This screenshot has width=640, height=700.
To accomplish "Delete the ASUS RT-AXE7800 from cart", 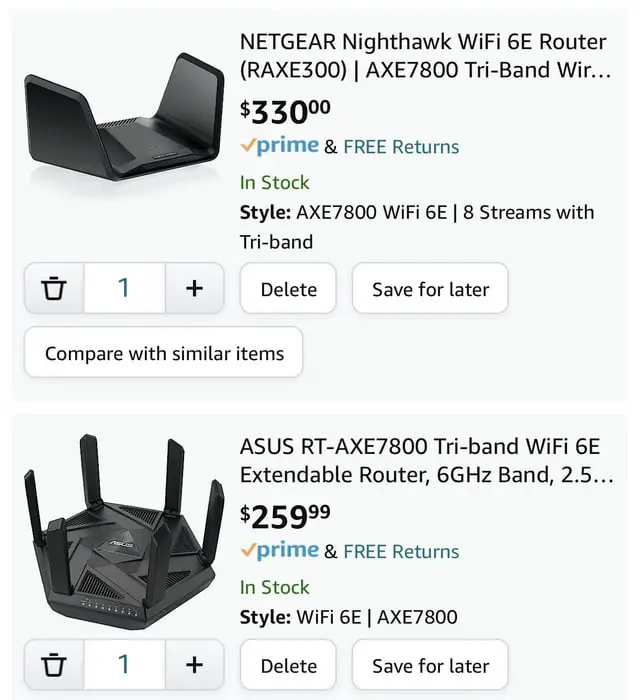I will pyautogui.click(x=288, y=665).
